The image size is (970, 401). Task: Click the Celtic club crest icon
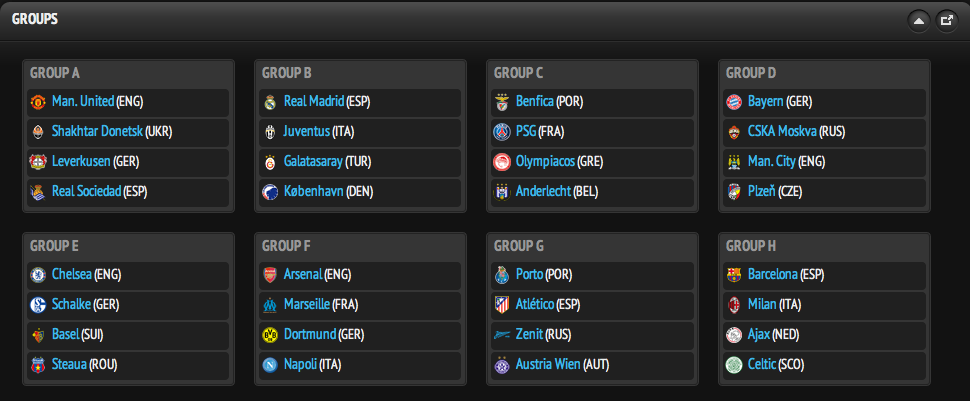click(x=733, y=365)
